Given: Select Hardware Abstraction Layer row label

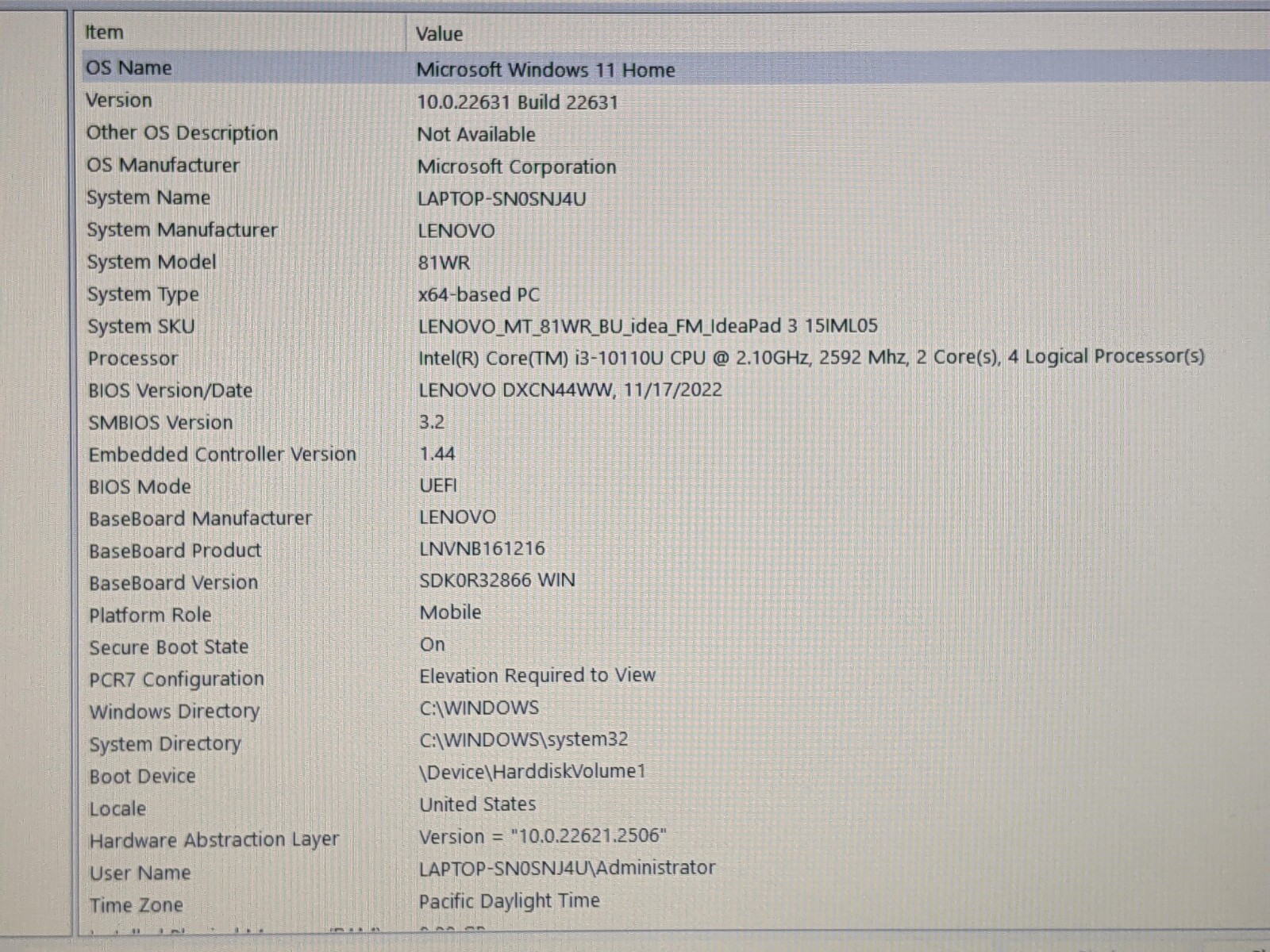Looking at the screenshot, I should [x=214, y=840].
